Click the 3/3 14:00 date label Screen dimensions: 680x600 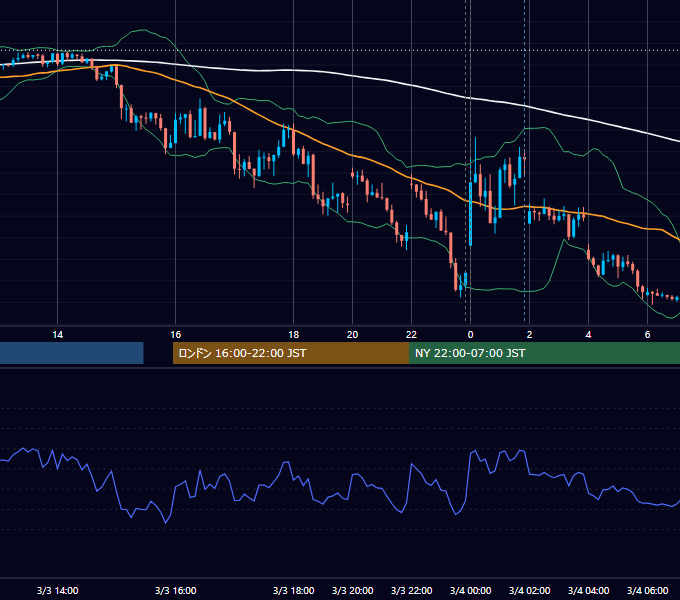(x=58, y=590)
